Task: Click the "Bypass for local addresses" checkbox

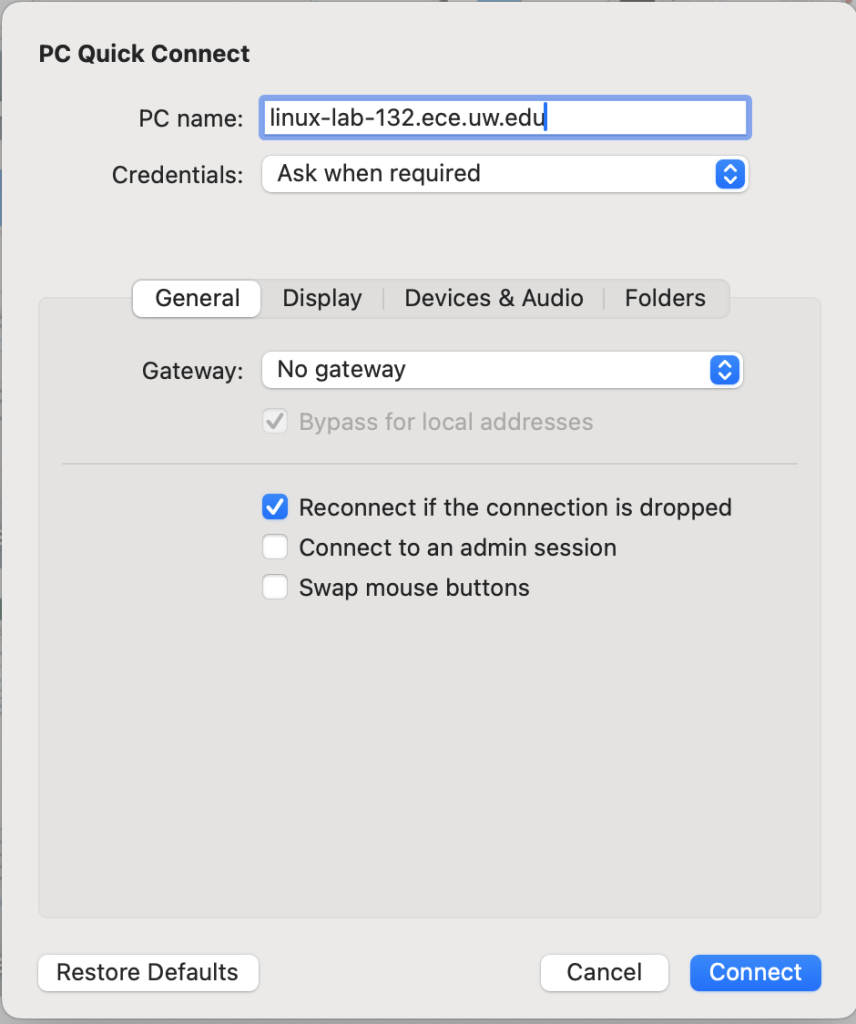Action: click(275, 421)
